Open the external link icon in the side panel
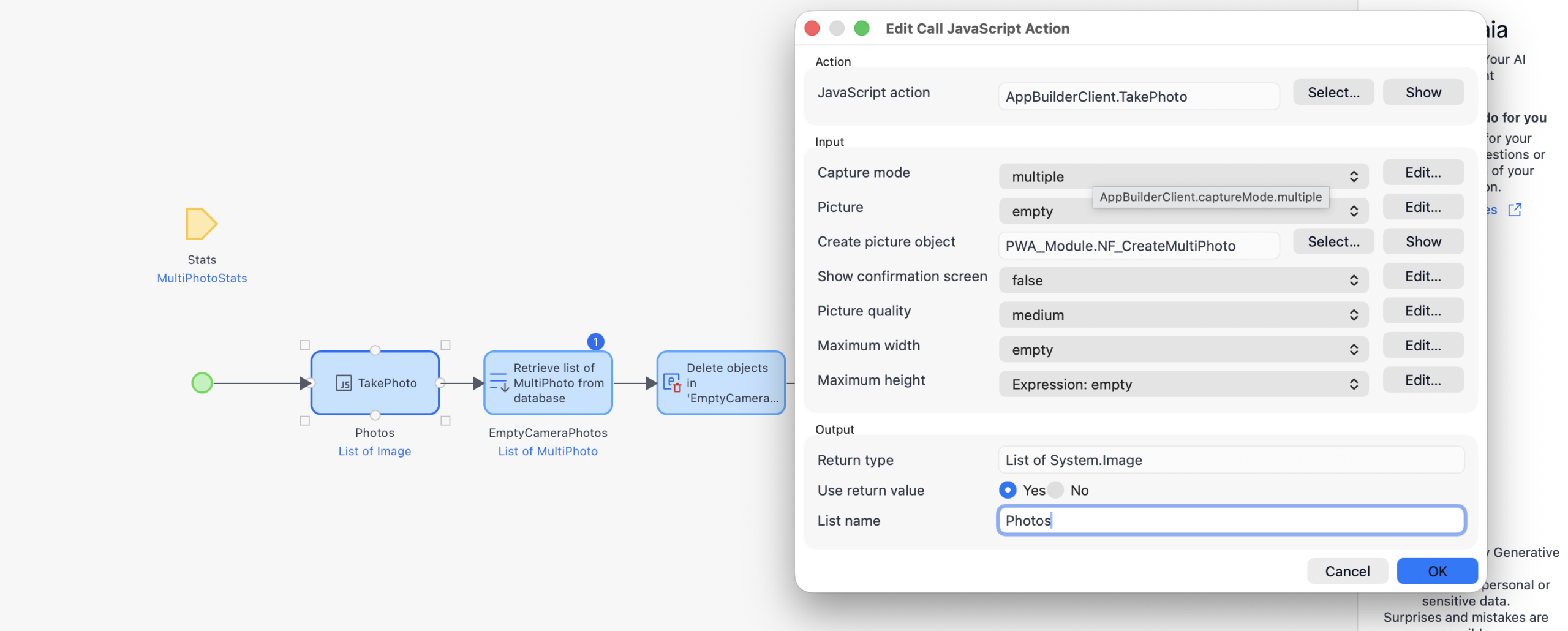Screen dimensions: 1568x631 [x=1514, y=210]
